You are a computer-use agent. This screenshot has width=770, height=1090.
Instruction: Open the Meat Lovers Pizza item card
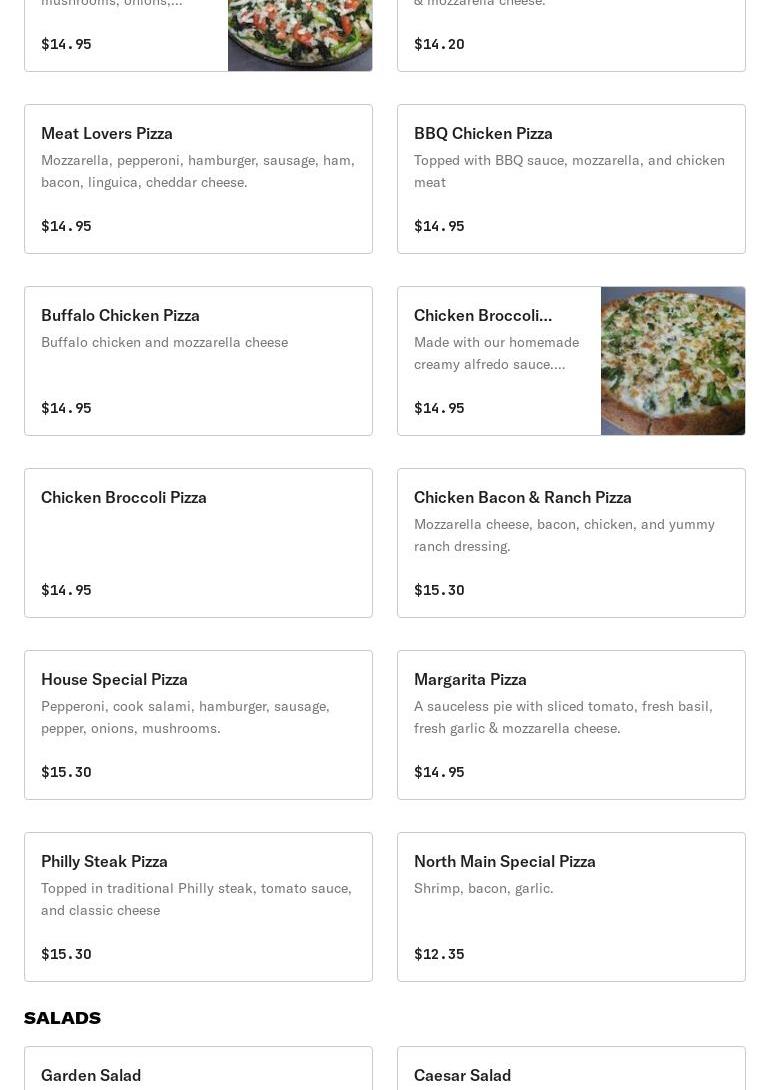point(198,179)
